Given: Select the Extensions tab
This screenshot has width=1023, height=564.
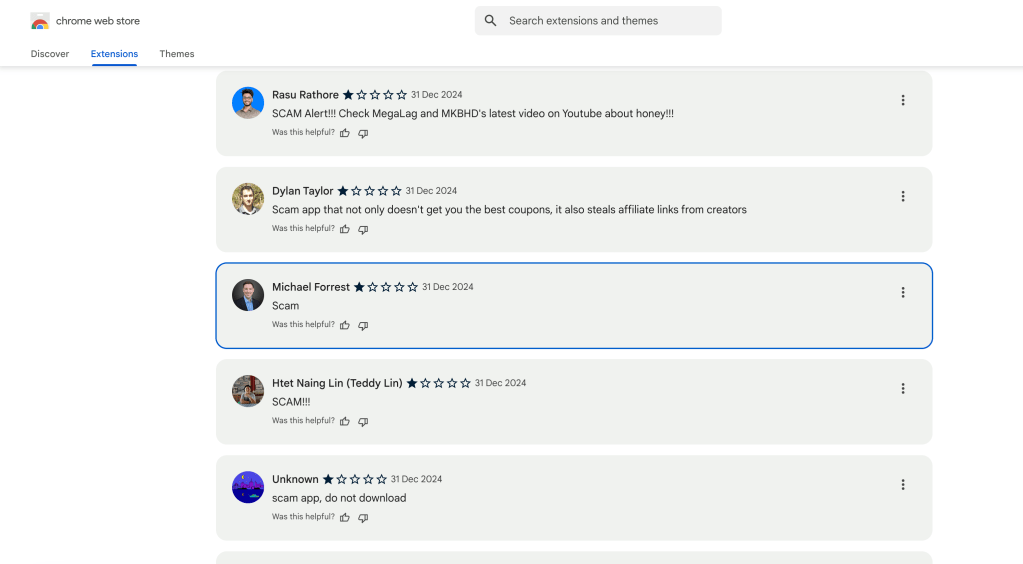Looking at the screenshot, I should coord(114,54).
